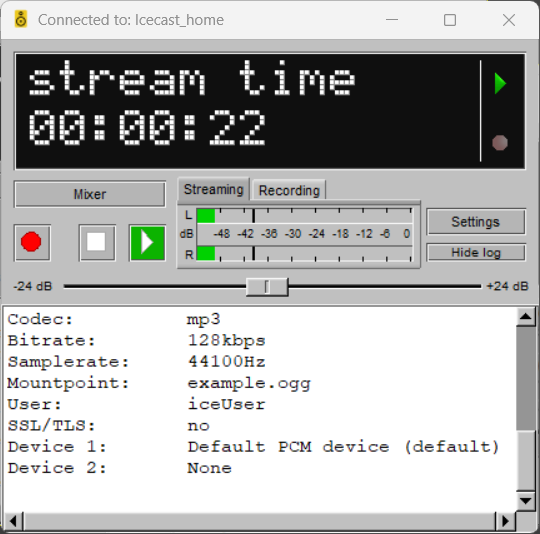Screen dimensions: 540x534
Task: Click the gain slider handle
Action: 267,287
